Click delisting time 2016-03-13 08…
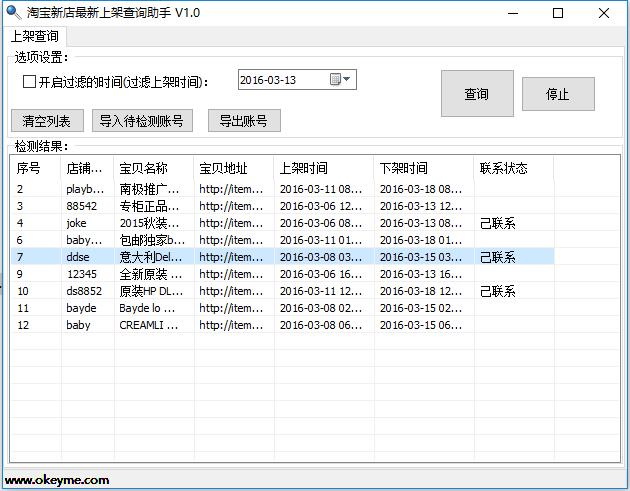The width and height of the screenshot is (630, 491). coord(421,223)
